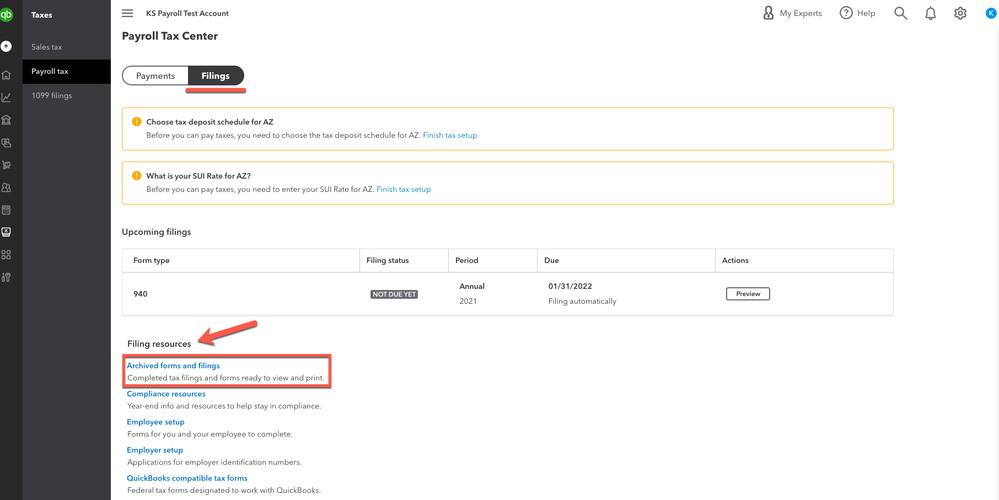The image size is (999, 500).
Task: Open the notifications bell
Action: pyautogui.click(x=930, y=13)
